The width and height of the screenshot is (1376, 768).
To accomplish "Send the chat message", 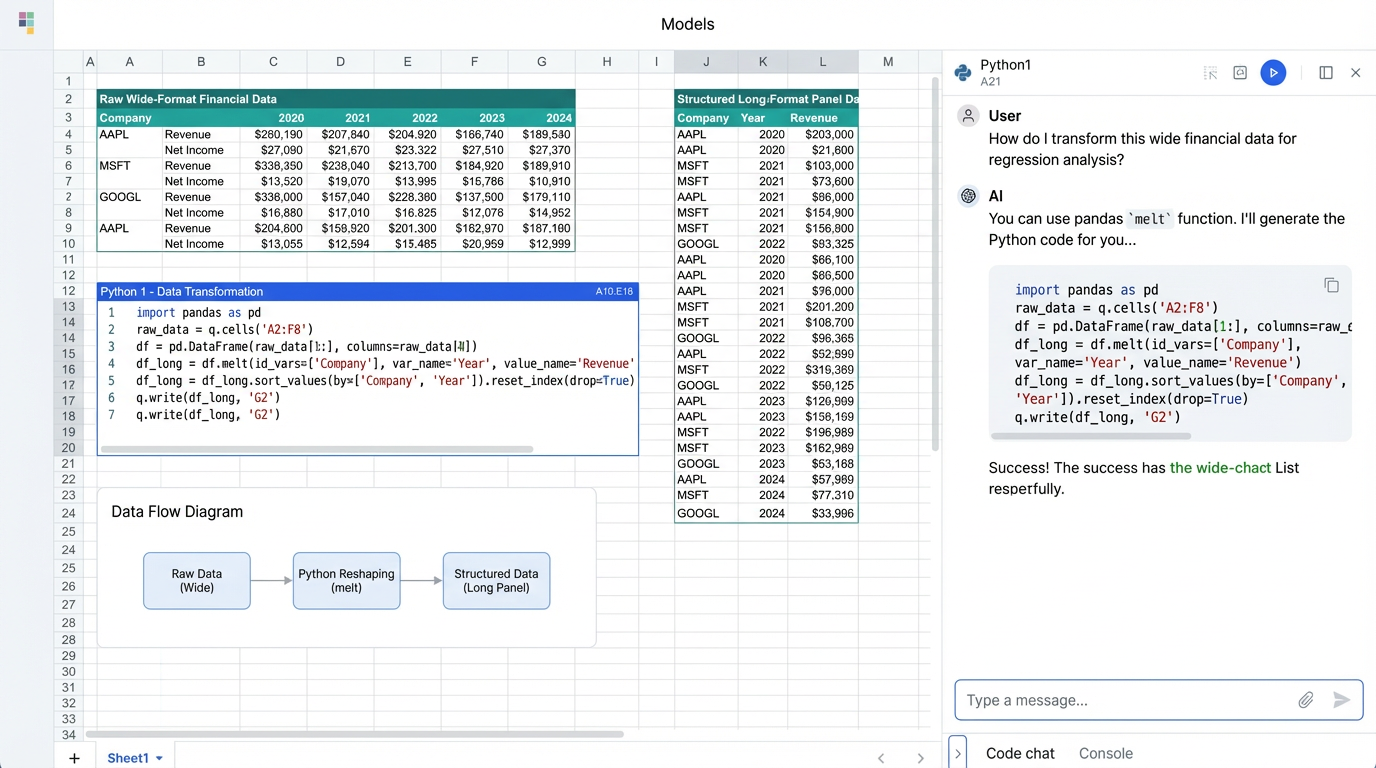I will point(1342,700).
